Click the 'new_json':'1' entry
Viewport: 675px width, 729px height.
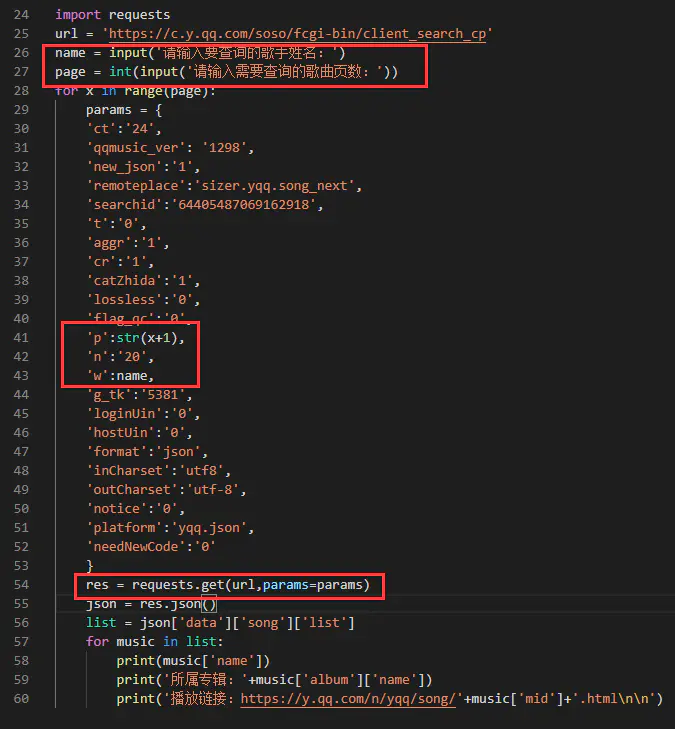coord(143,167)
